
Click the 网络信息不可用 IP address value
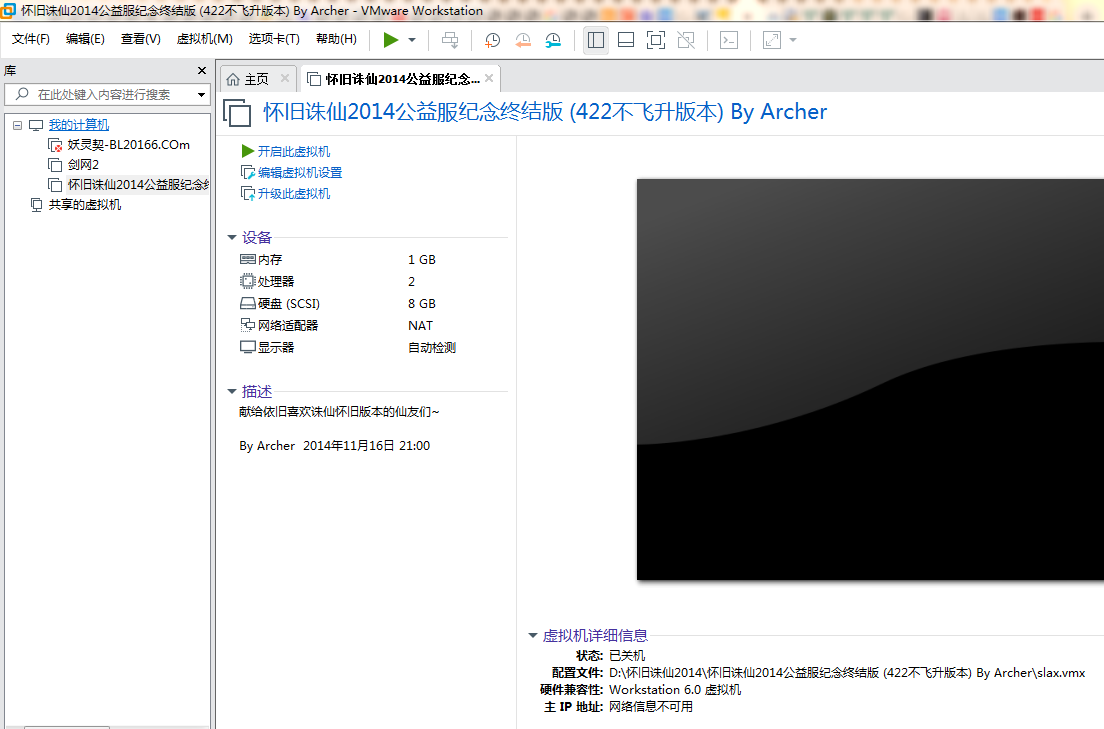click(x=651, y=706)
